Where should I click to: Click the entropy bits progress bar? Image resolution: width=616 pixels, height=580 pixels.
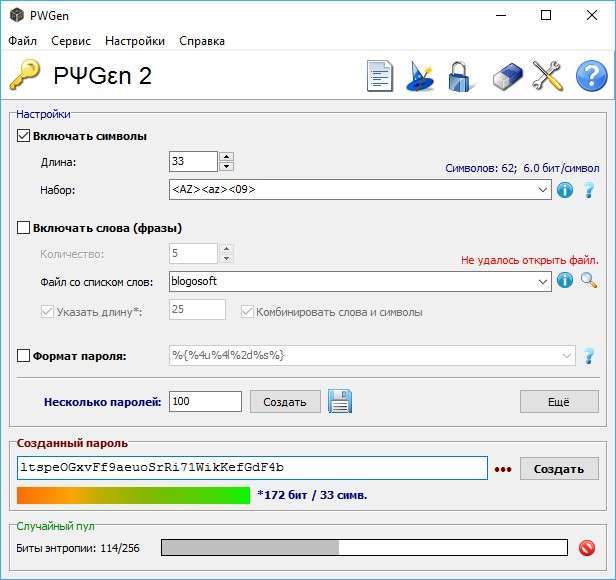click(365, 548)
